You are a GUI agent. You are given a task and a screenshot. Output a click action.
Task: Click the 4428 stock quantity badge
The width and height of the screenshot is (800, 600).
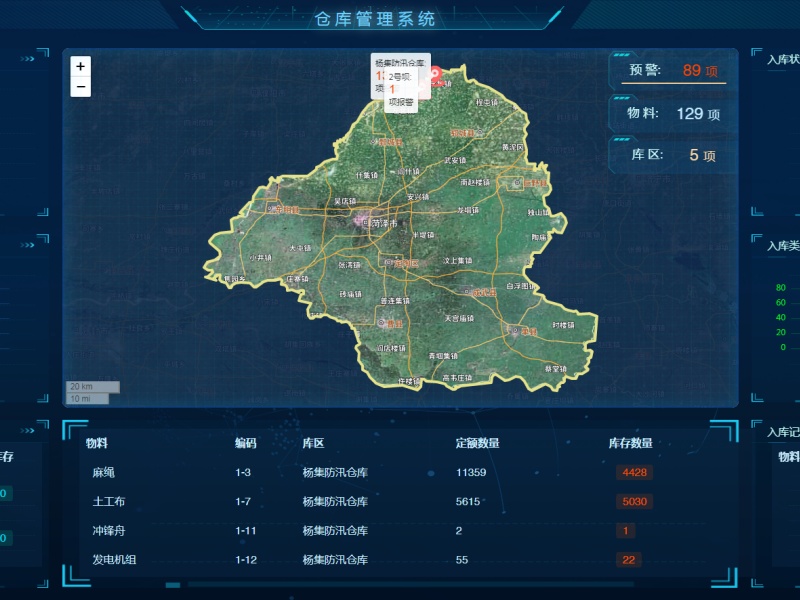tap(633, 472)
